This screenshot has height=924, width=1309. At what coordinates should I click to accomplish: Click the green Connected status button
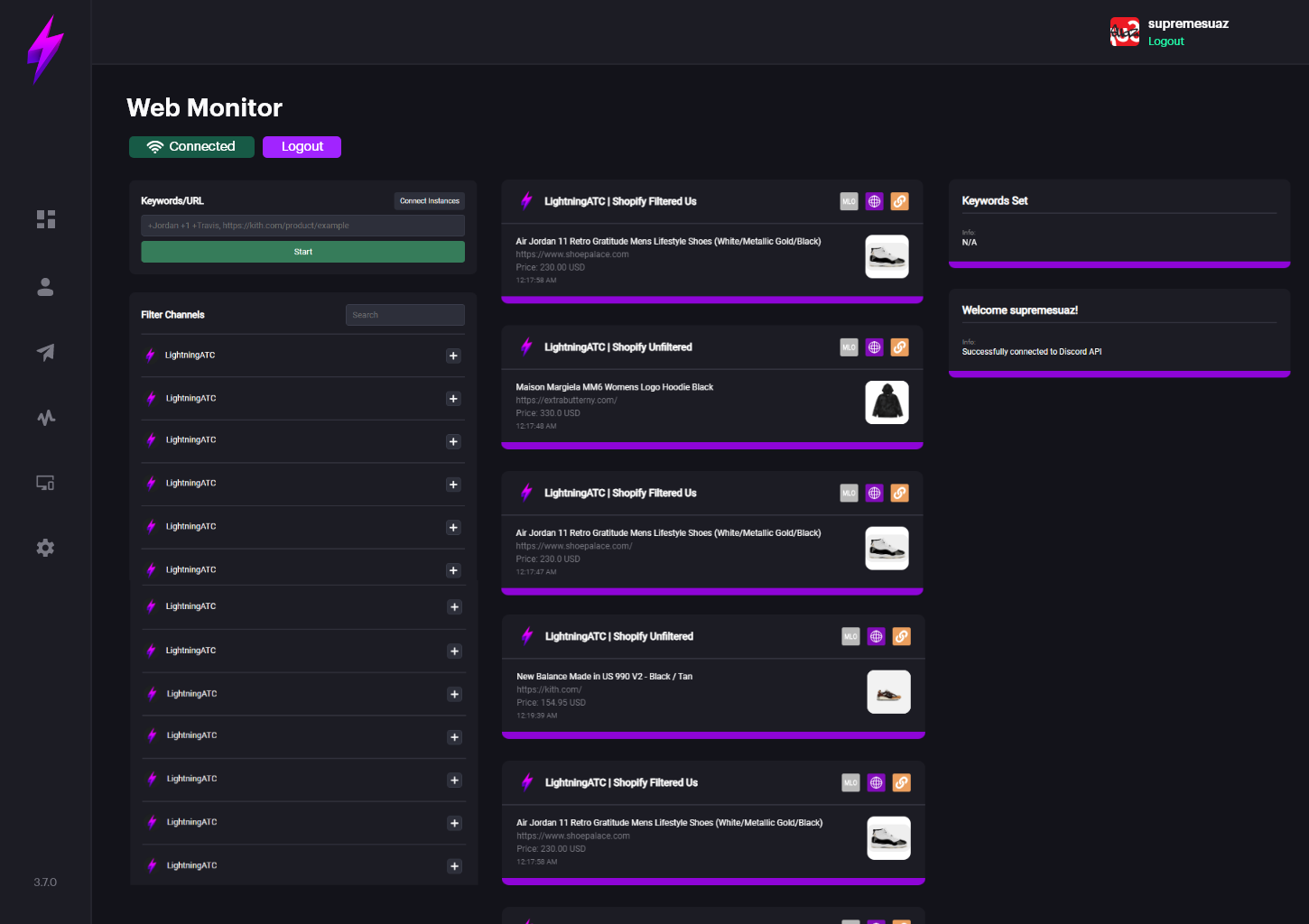(191, 147)
